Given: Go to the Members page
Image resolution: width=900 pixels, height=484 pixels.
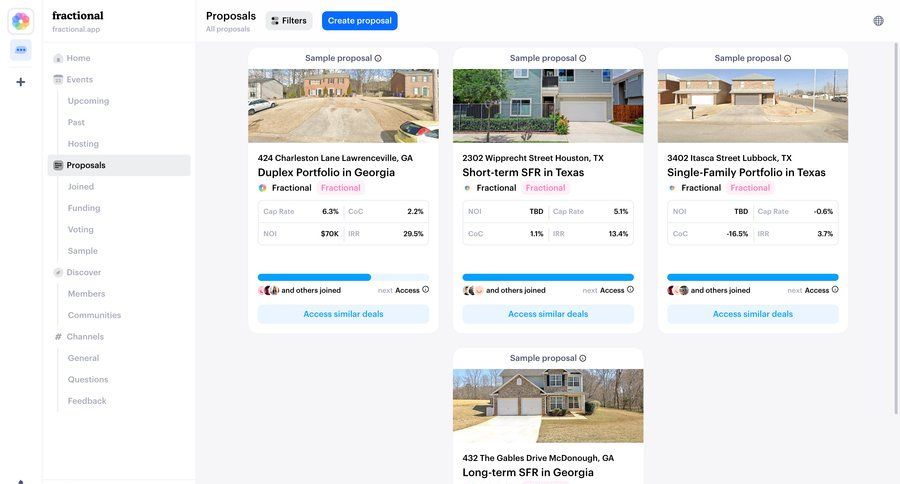Looking at the screenshot, I should pos(86,294).
